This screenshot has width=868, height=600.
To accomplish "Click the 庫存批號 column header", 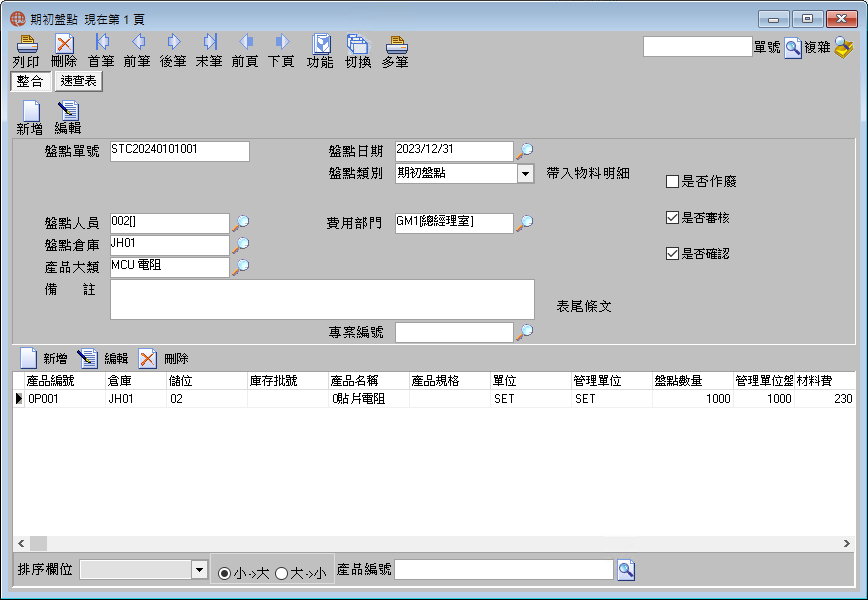I will tap(288, 381).
